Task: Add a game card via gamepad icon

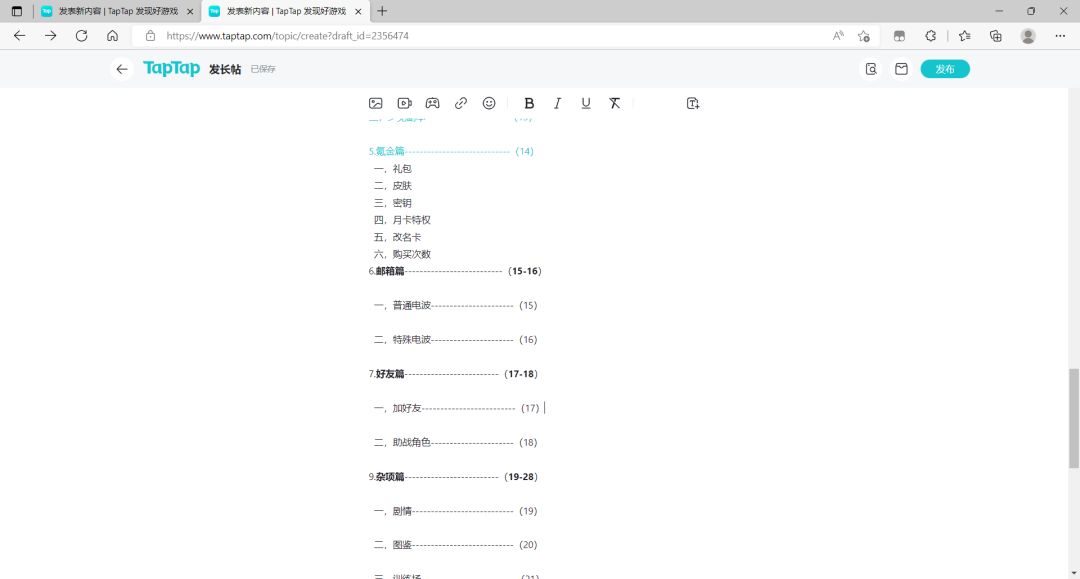Action: (x=433, y=103)
